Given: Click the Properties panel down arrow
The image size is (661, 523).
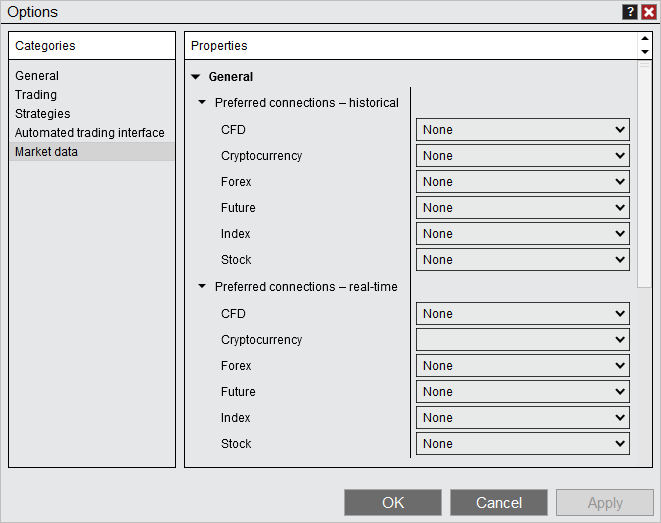Looking at the screenshot, I should pos(644,52).
